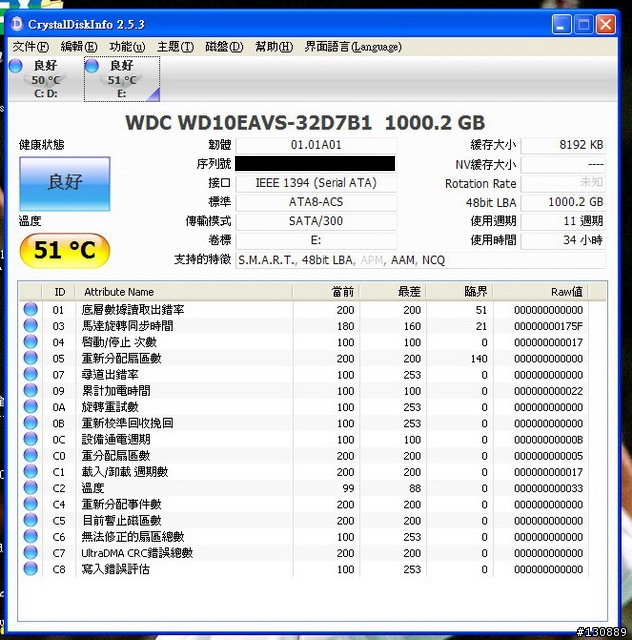Screen dimensions: 632x640
Task: Click the volume label field E:
Action: (x=316, y=240)
